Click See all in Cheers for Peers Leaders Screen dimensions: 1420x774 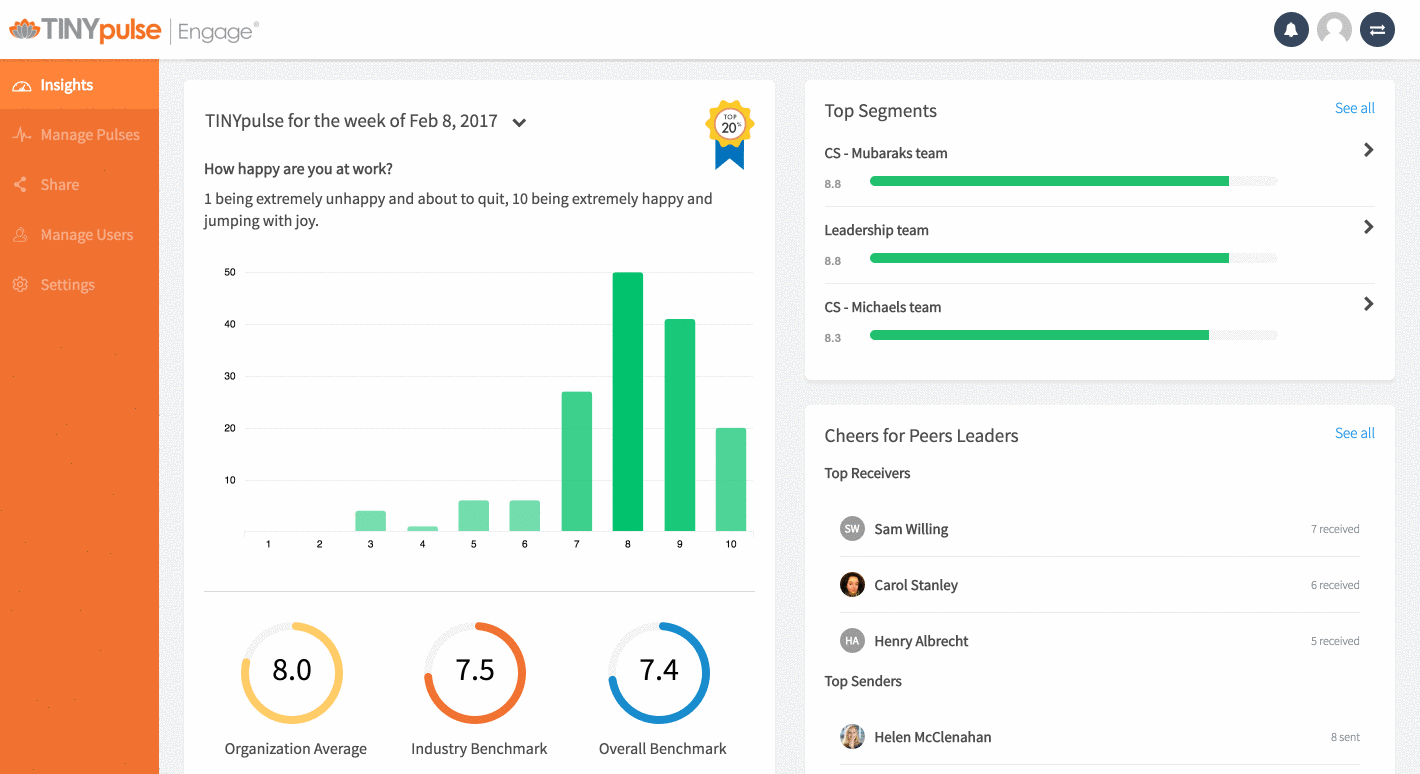click(1355, 433)
